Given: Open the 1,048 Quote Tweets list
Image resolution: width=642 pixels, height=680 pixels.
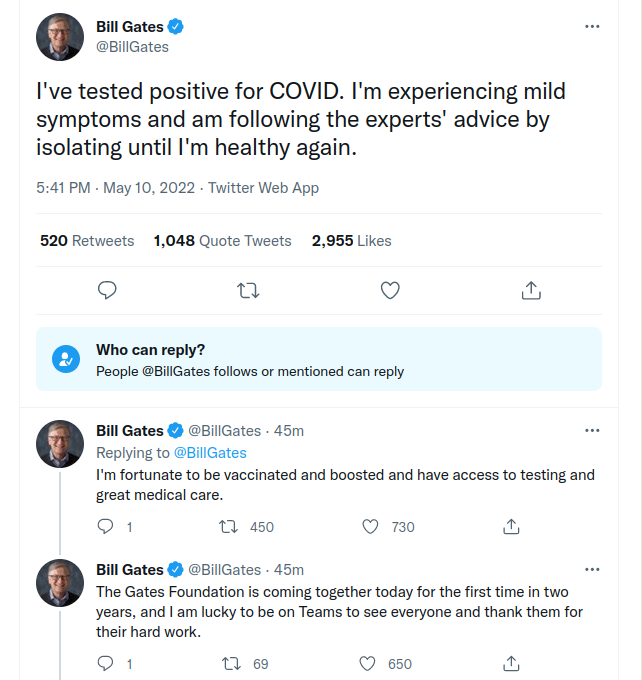Looking at the screenshot, I should pos(222,241).
